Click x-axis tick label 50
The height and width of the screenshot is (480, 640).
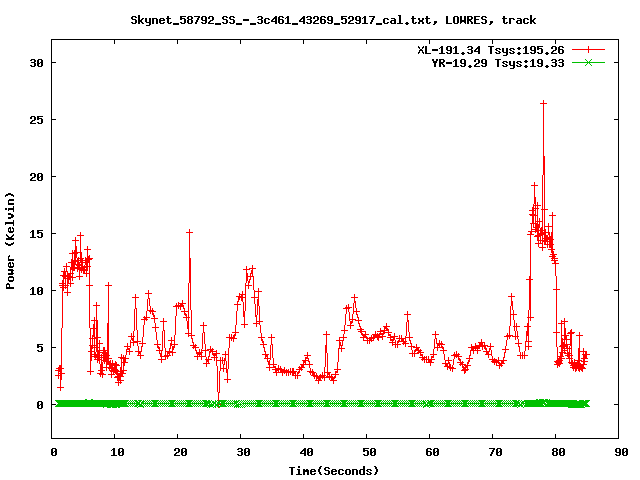[369, 452]
